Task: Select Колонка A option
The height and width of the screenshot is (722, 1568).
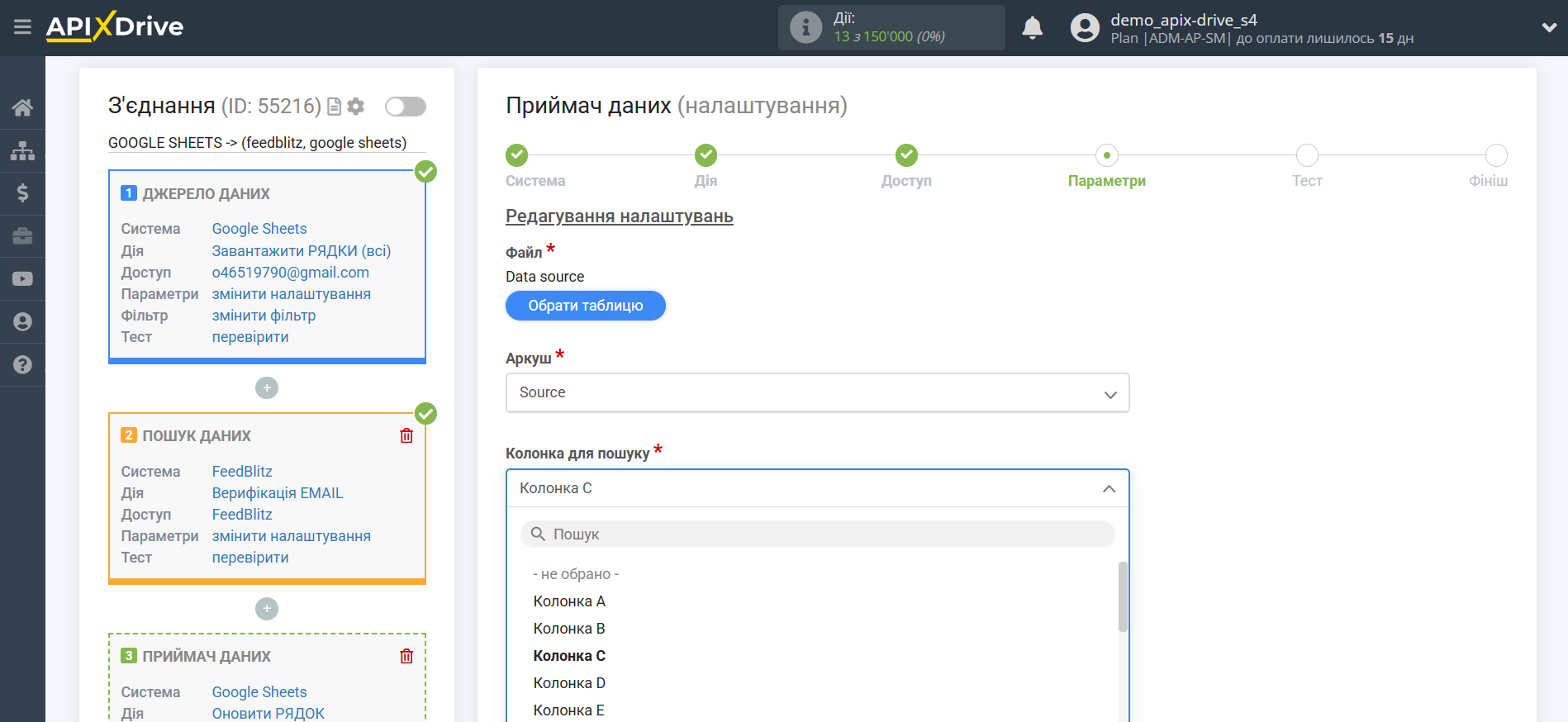Action: (x=569, y=601)
